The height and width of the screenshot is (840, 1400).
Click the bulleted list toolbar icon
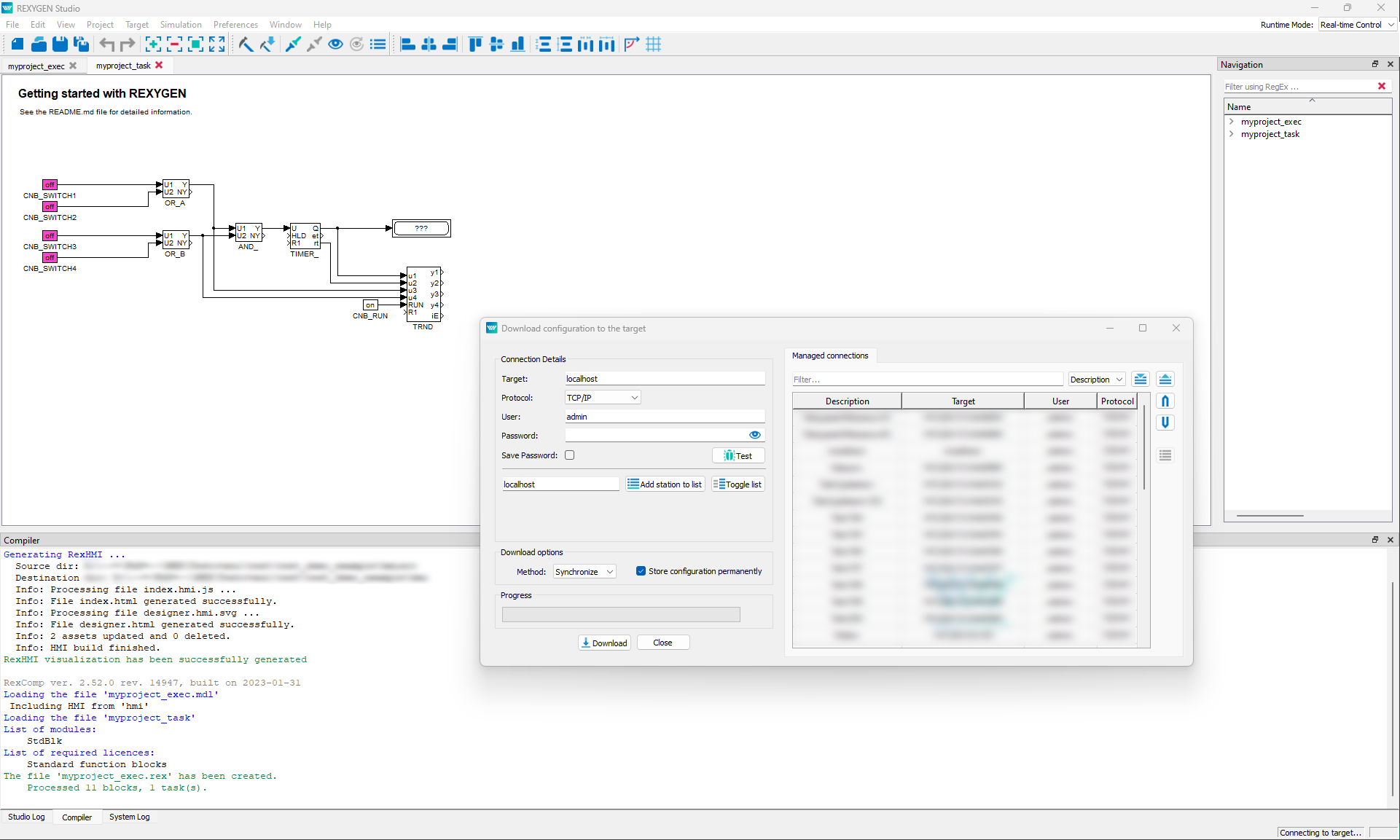(x=378, y=44)
